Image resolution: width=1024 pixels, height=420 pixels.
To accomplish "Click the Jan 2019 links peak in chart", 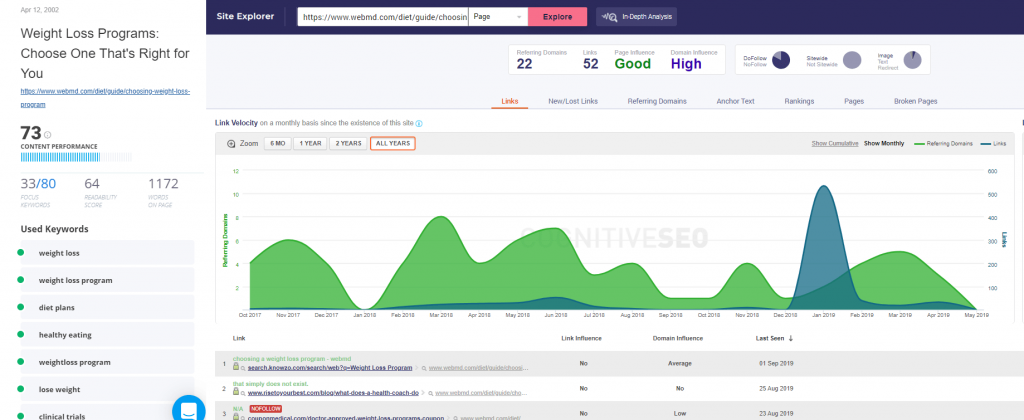I will point(824,187).
